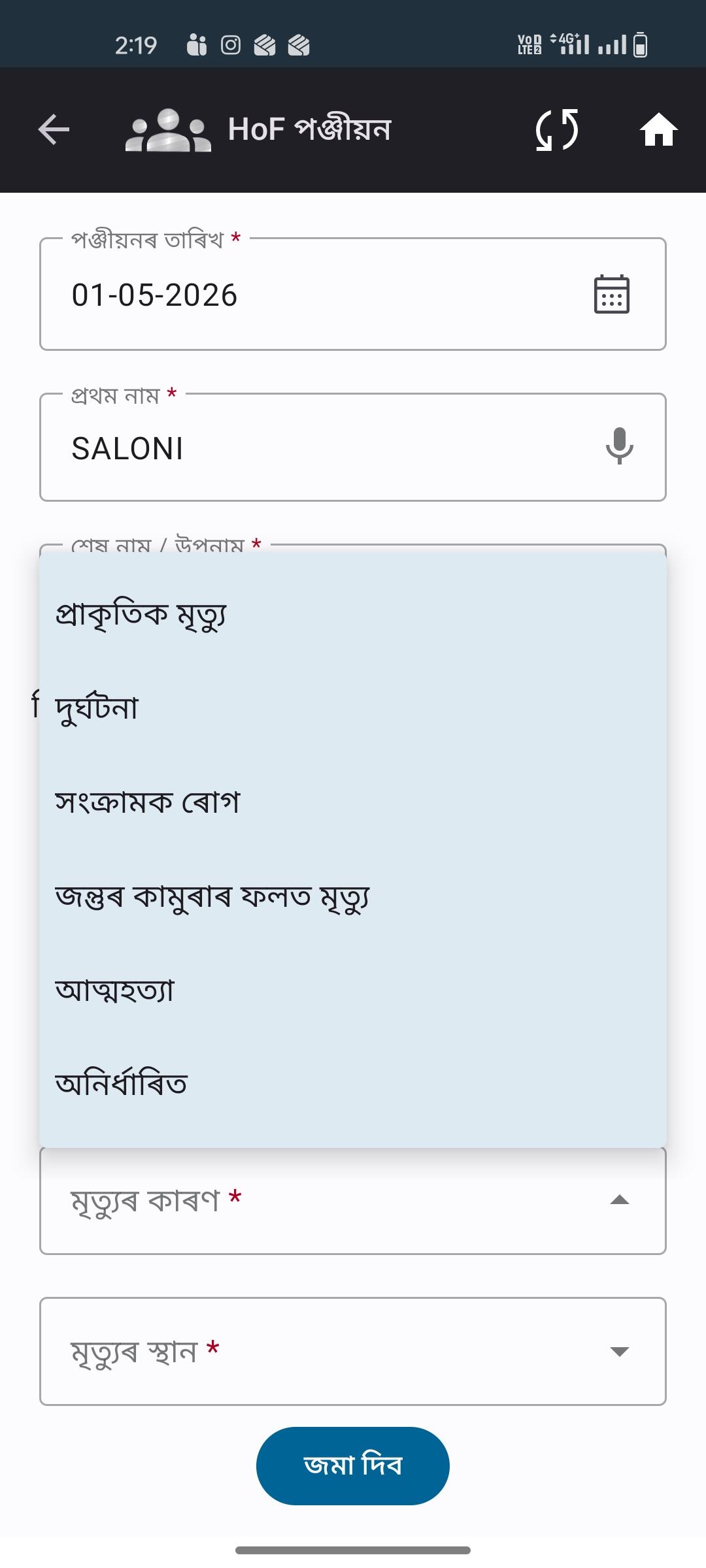Expand the মৃত্যুৰ স্থান dropdown
706x1568 pixels.
click(353, 1351)
